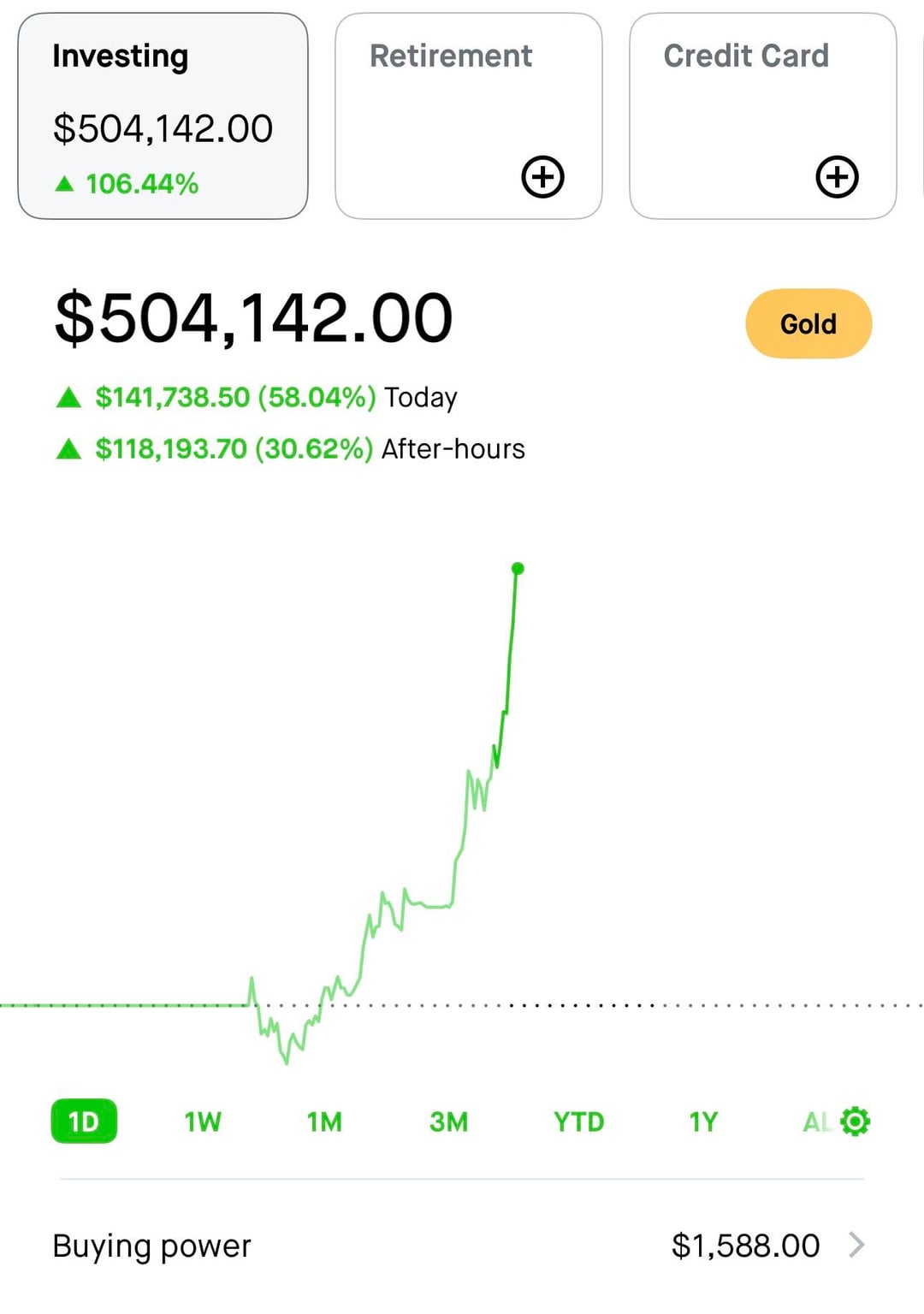Expand Buying power chevron arrow

tap(856, 1245)
